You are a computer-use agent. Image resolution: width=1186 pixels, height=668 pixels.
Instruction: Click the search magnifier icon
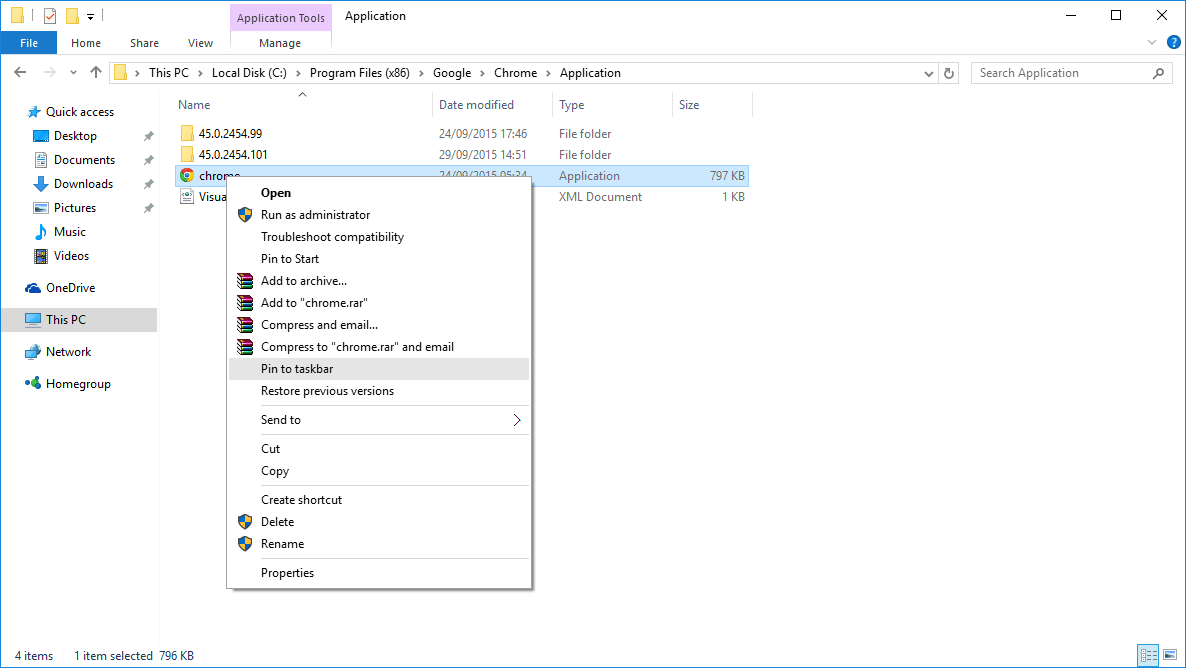coord(1158,73)
